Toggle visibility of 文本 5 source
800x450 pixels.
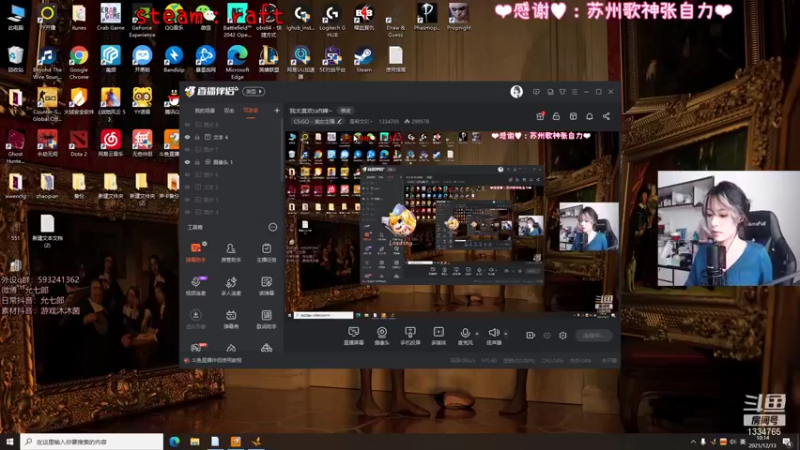click(187, 187)
